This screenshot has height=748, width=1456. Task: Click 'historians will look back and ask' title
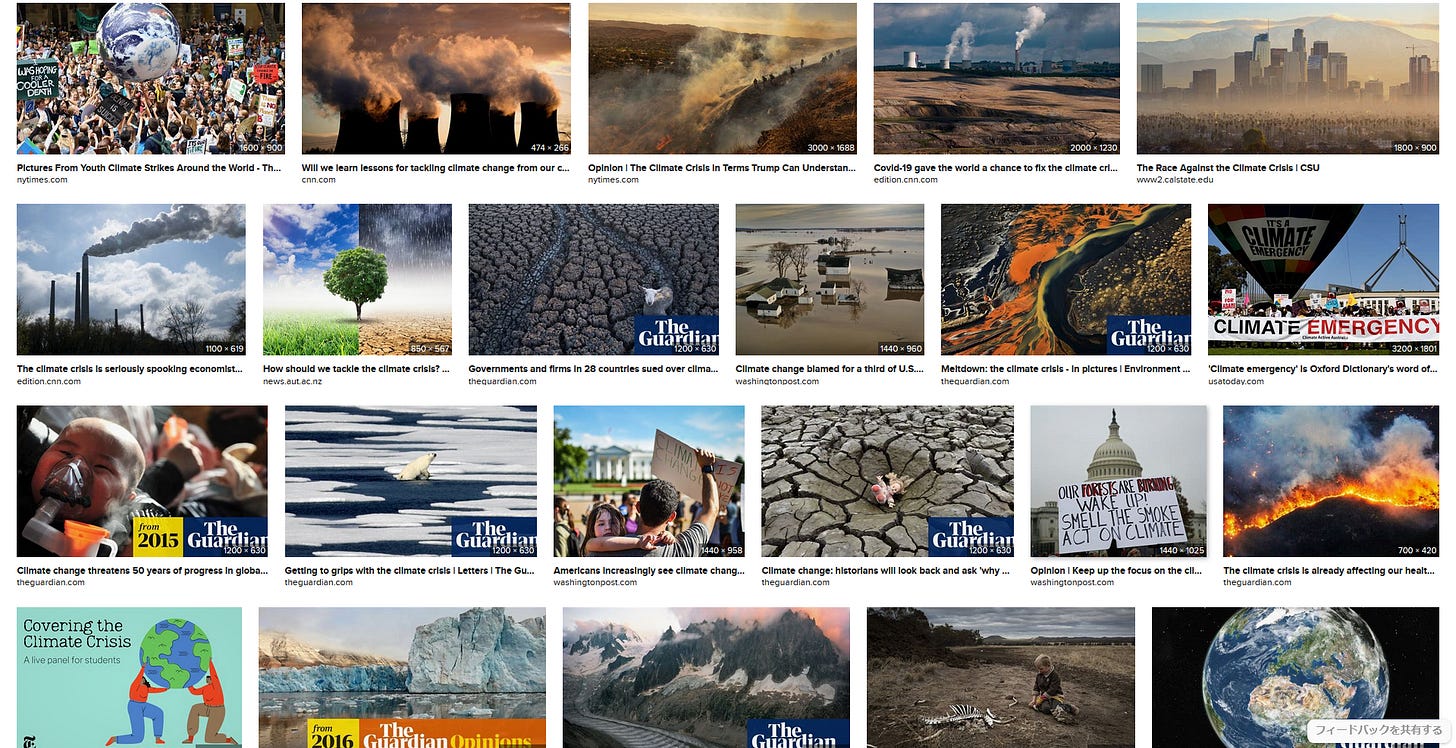tap(887, 571)
